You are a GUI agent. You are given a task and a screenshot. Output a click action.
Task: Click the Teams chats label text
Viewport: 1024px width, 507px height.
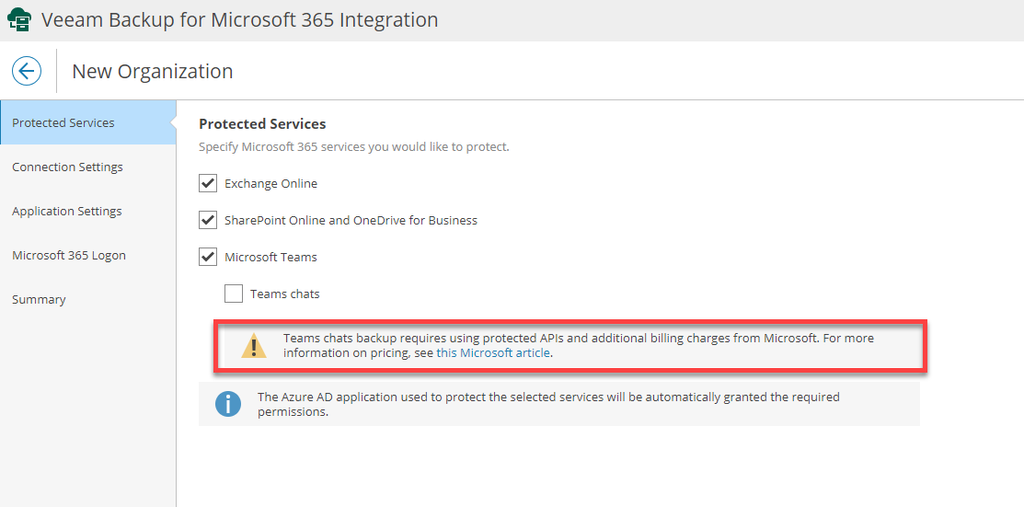(285, 294)
